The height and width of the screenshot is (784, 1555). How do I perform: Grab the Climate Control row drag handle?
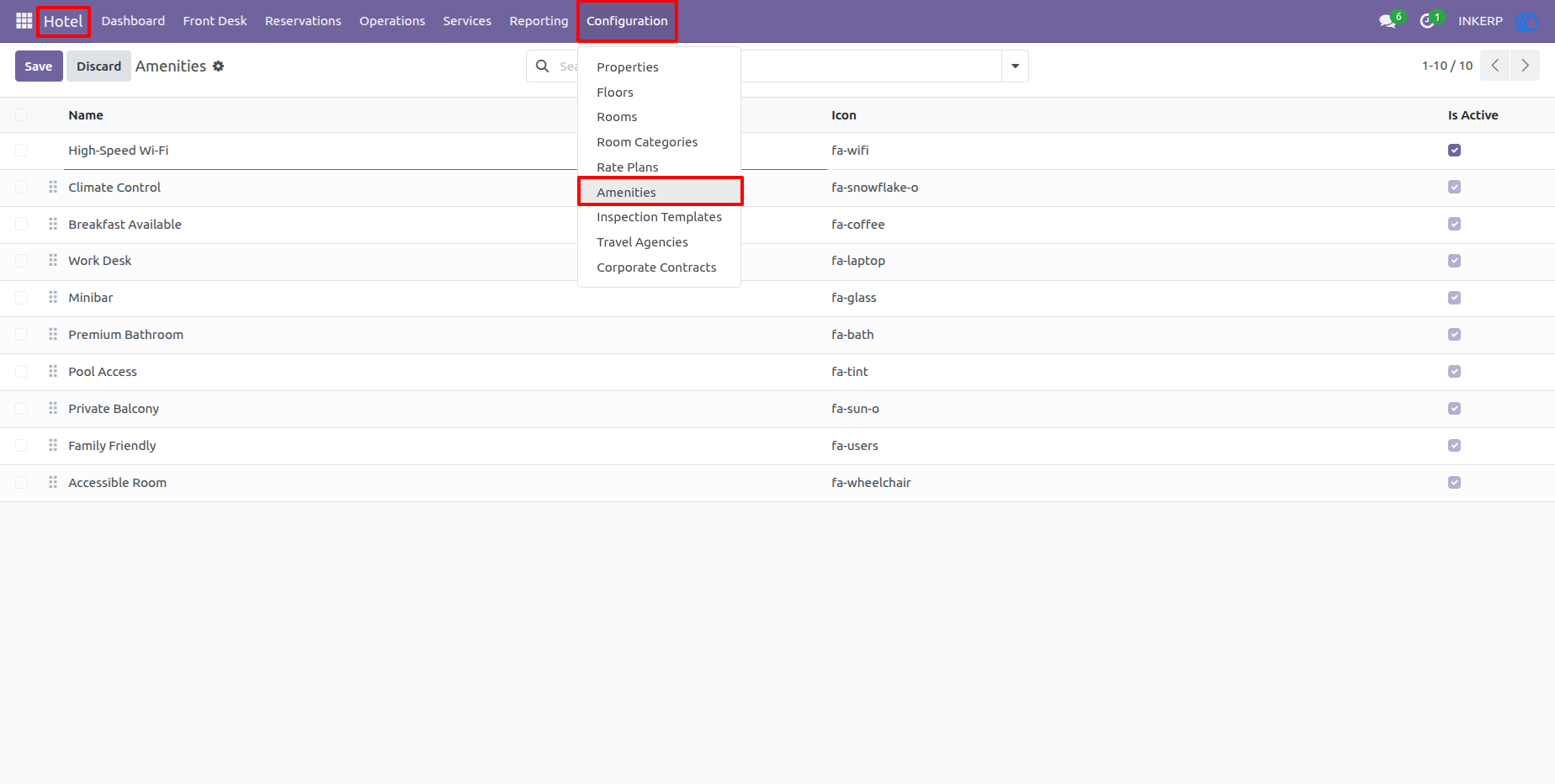(x=53, y=187)
